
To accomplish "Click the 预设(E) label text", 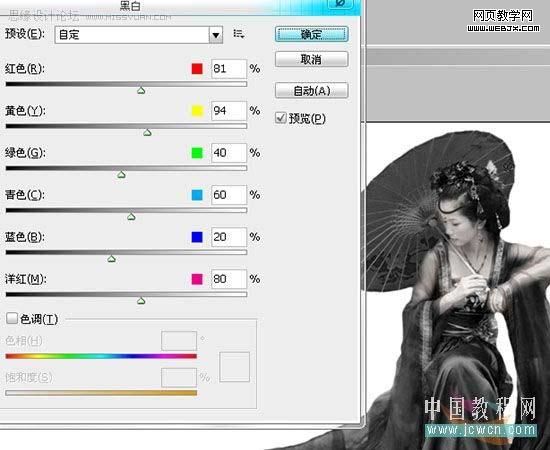I will (x=25, y=34).
